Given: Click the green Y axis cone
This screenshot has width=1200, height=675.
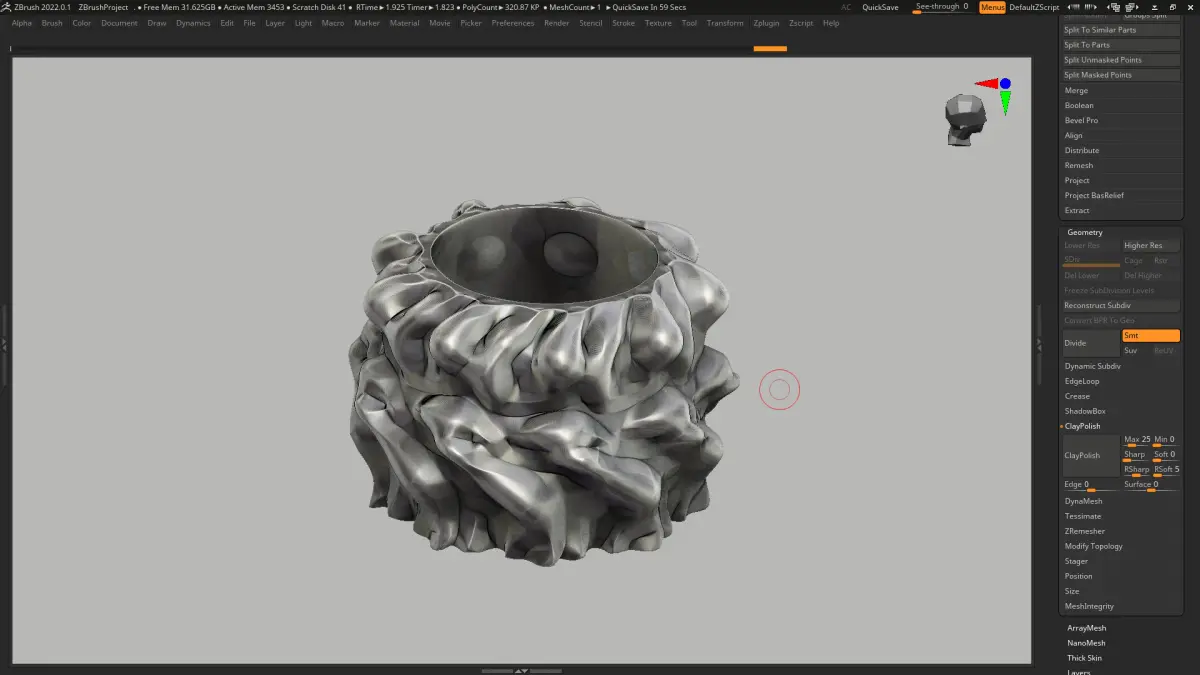Looking at the screenshot, I should (1005, 102).
